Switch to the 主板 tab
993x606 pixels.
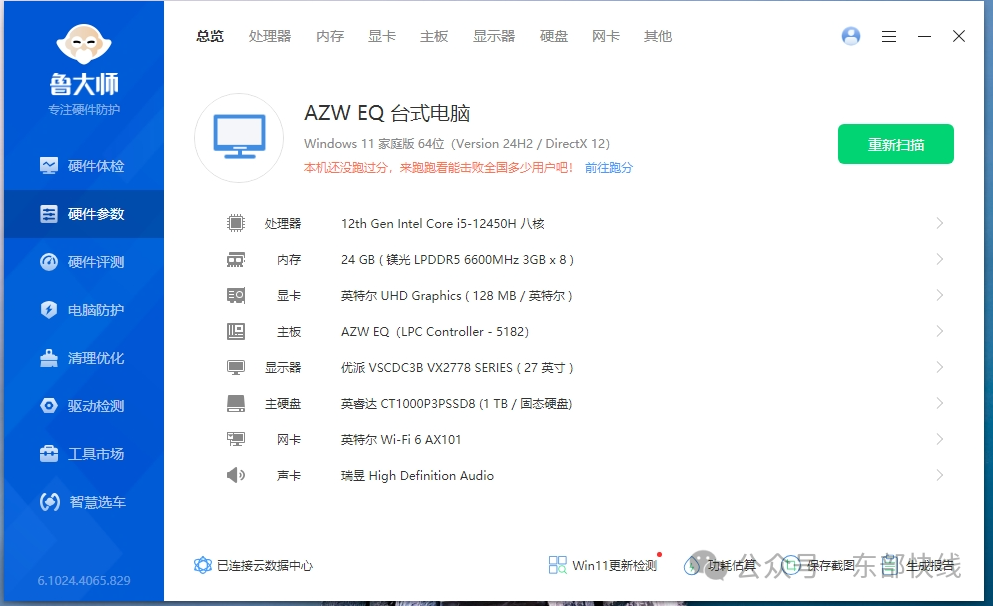pyautogui.click(x=434, y=36)
